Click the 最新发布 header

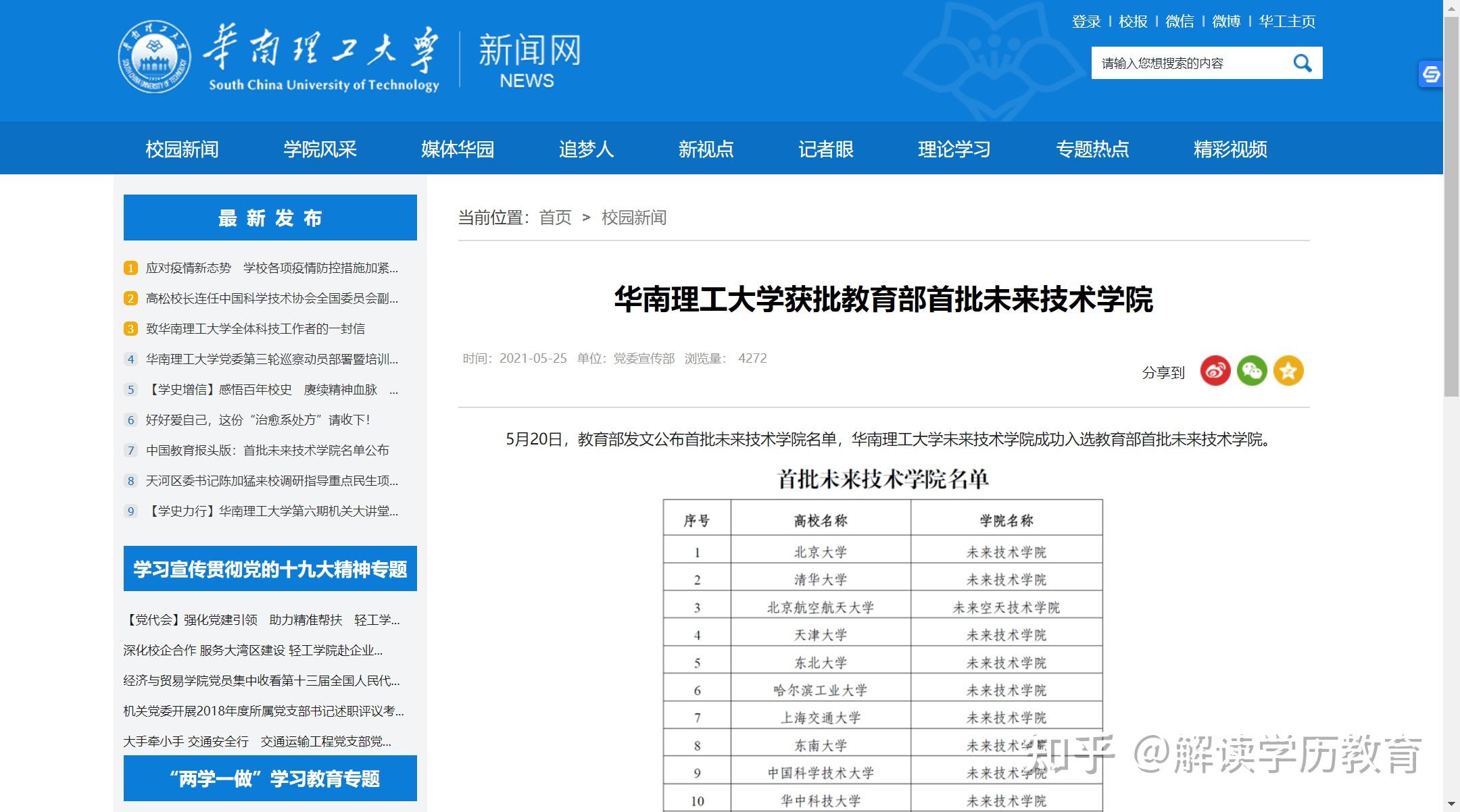click(x=270, y=218)
